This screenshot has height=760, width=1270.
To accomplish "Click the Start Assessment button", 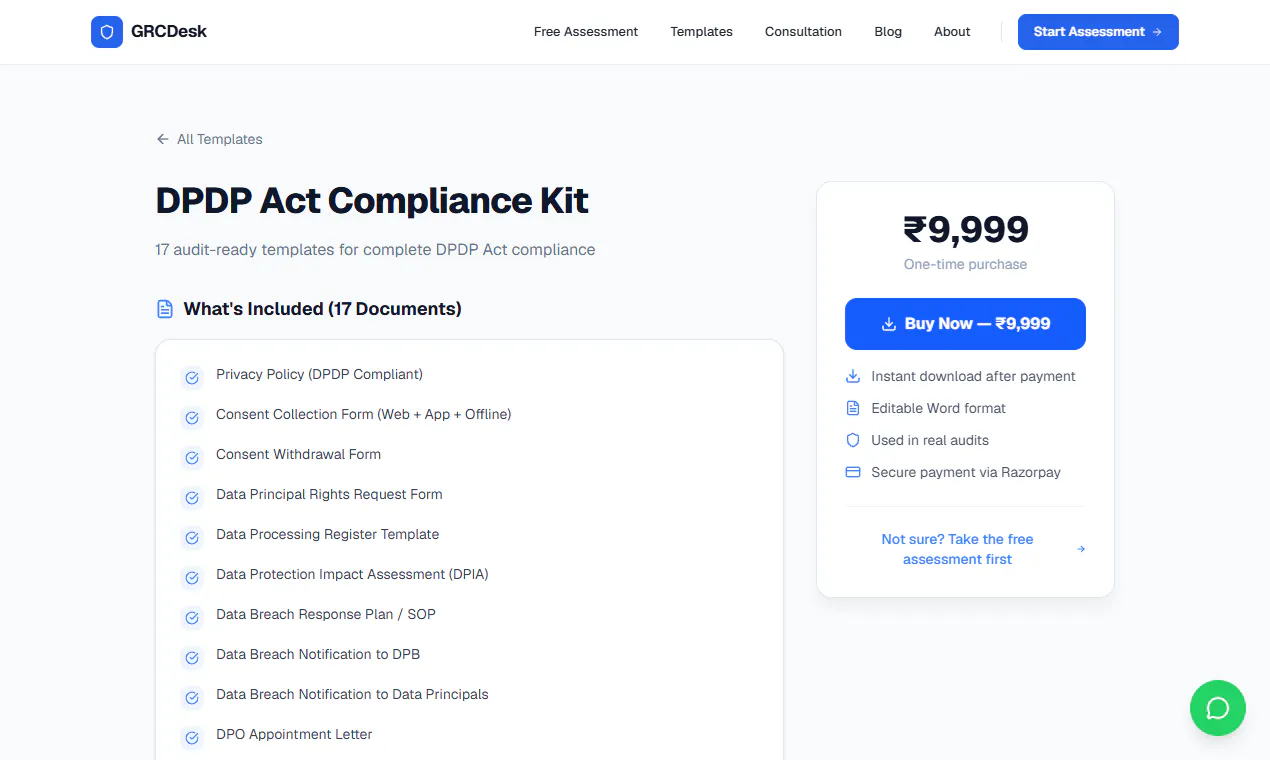I will click(x=1098, y=32).
